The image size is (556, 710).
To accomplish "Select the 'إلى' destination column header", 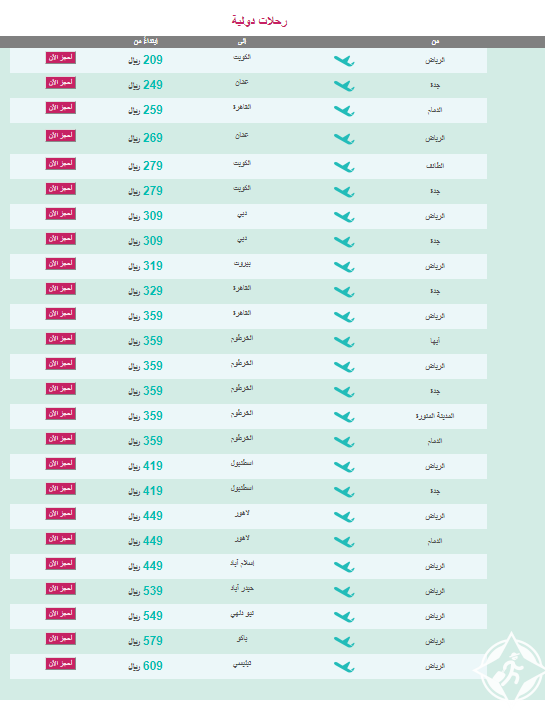I will click(242, 42).
